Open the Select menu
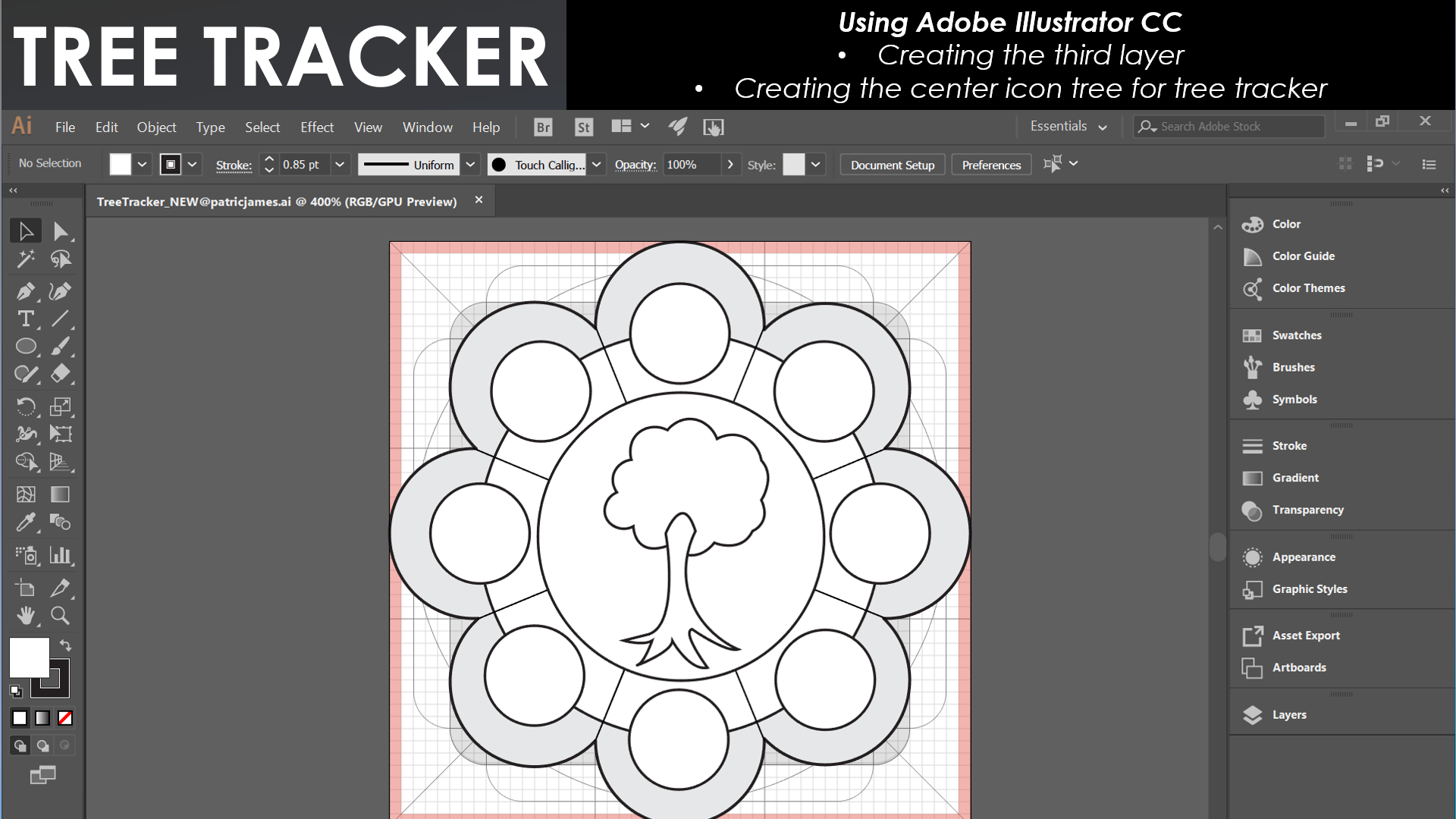Screen dimensions: 1456x819 tap(262, 127)
